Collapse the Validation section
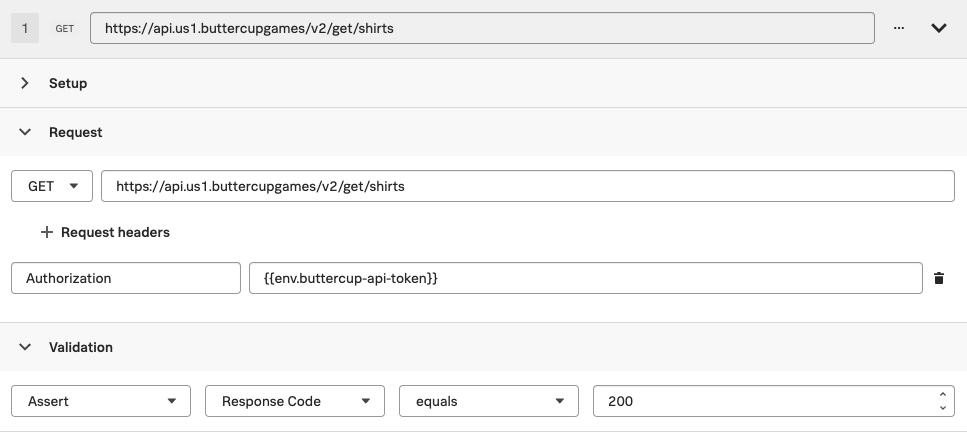 coord(25,346)
